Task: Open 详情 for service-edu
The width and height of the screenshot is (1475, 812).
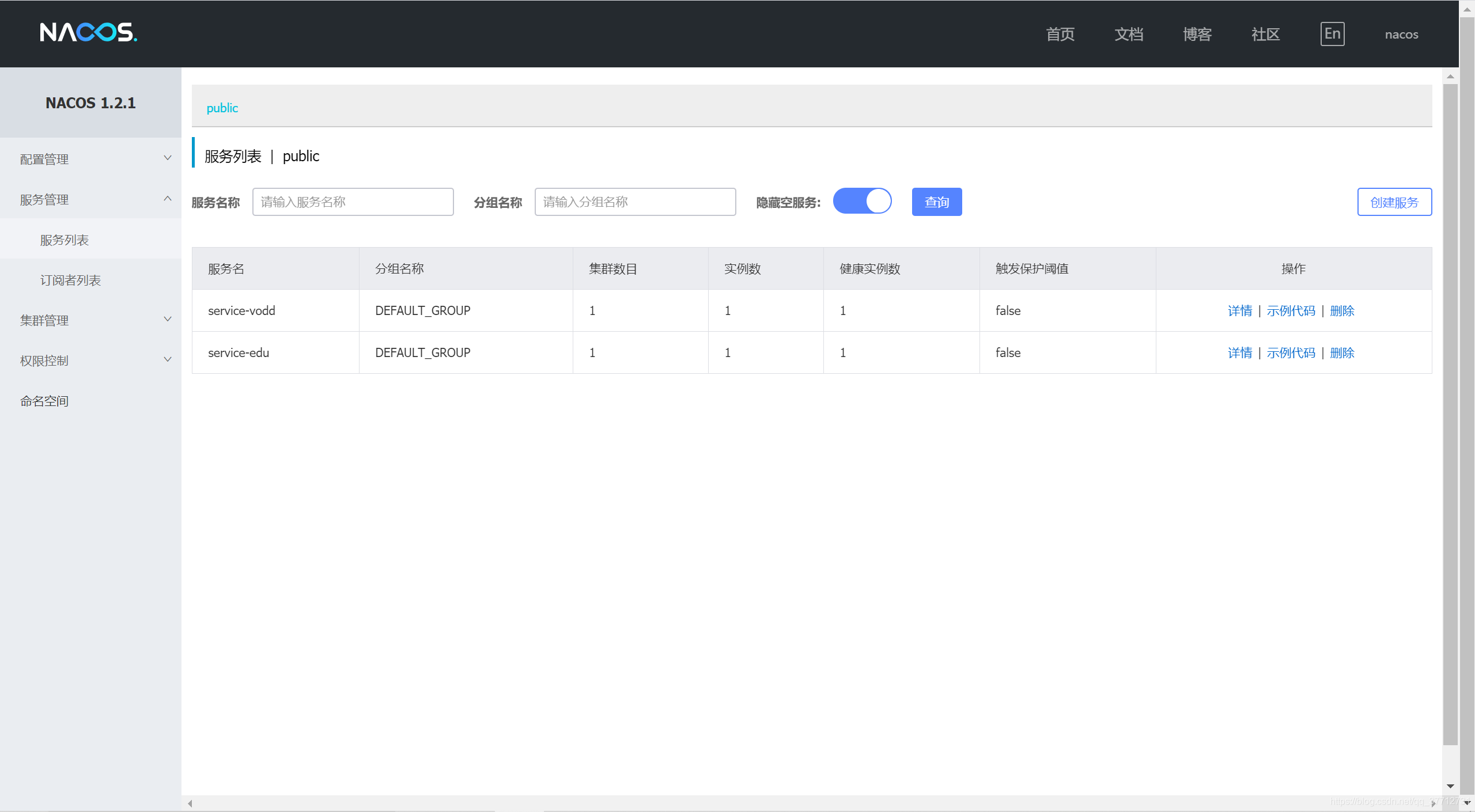Action: (x=1240, y=352)
